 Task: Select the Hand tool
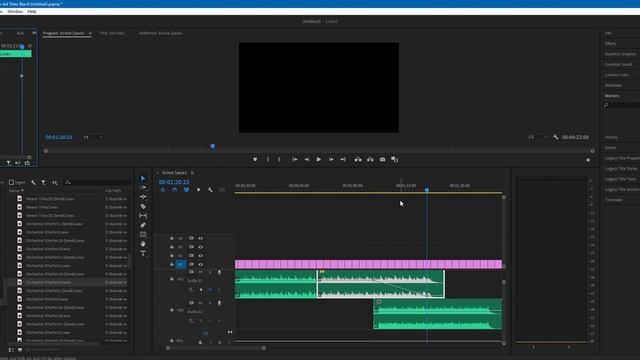(x=143, y=244)
